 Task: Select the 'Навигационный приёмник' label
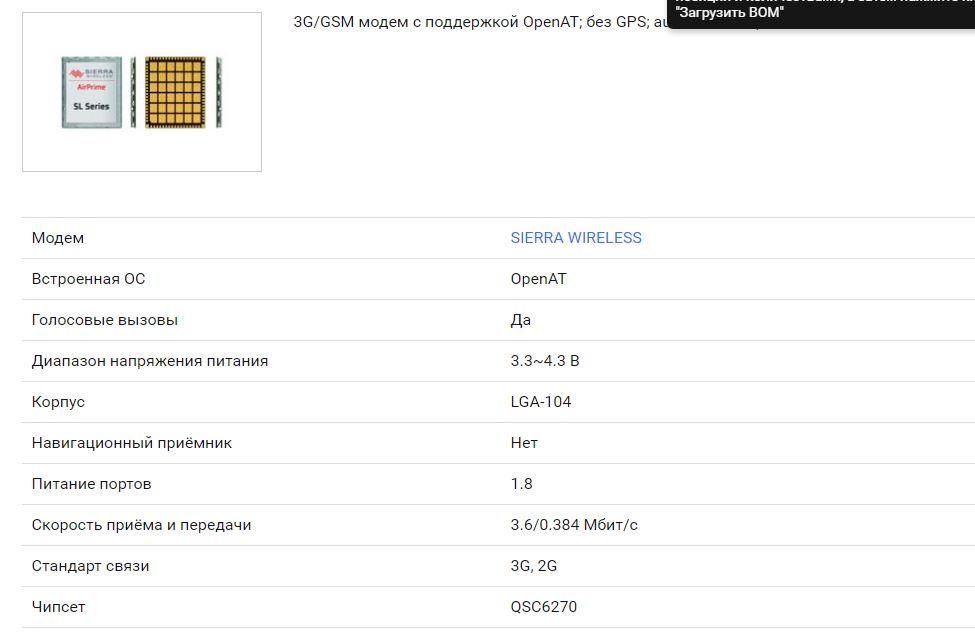pyautogui.click(x=132, y=443)
